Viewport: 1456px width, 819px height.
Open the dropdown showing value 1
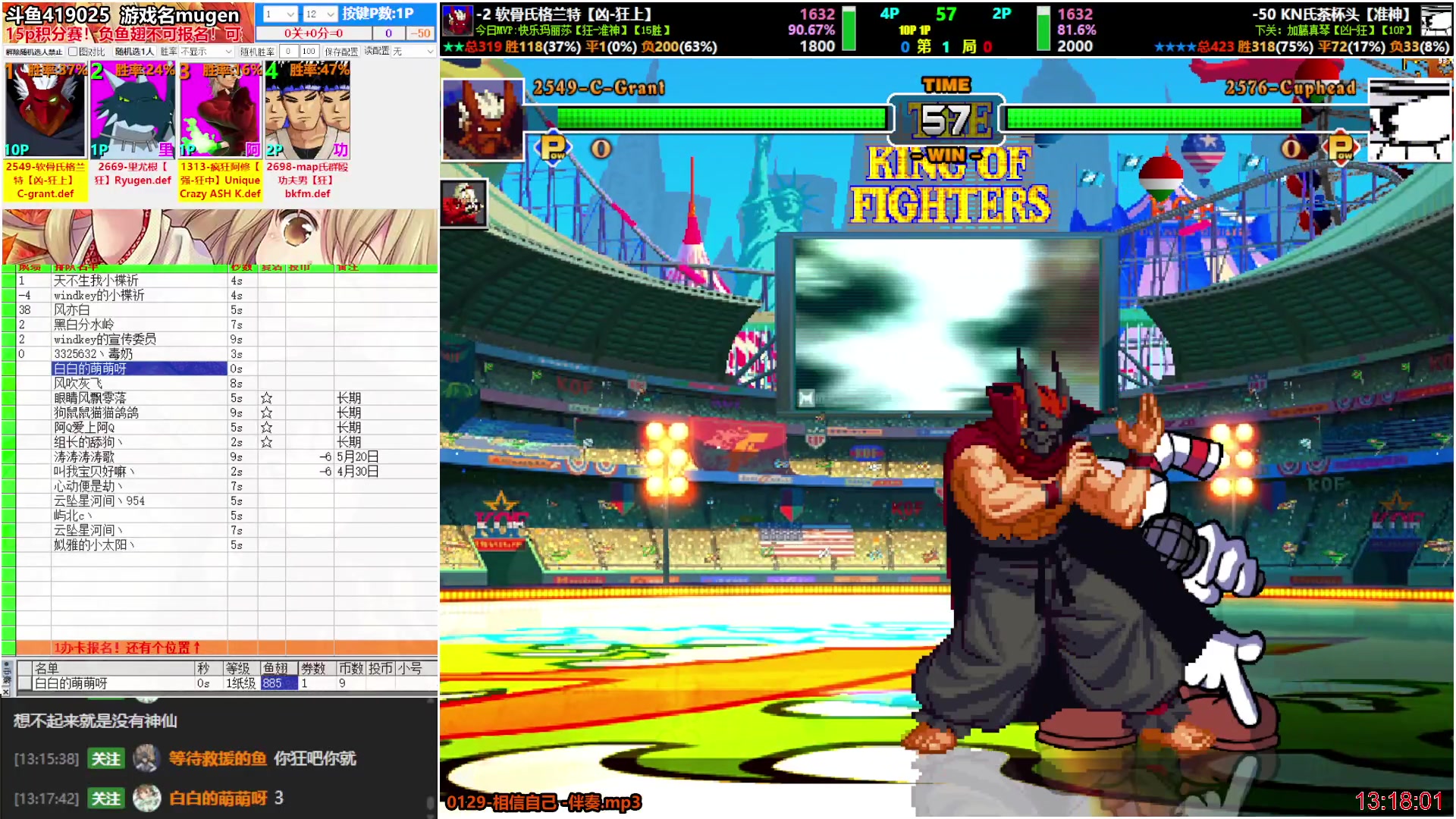[x=280, y=14]
